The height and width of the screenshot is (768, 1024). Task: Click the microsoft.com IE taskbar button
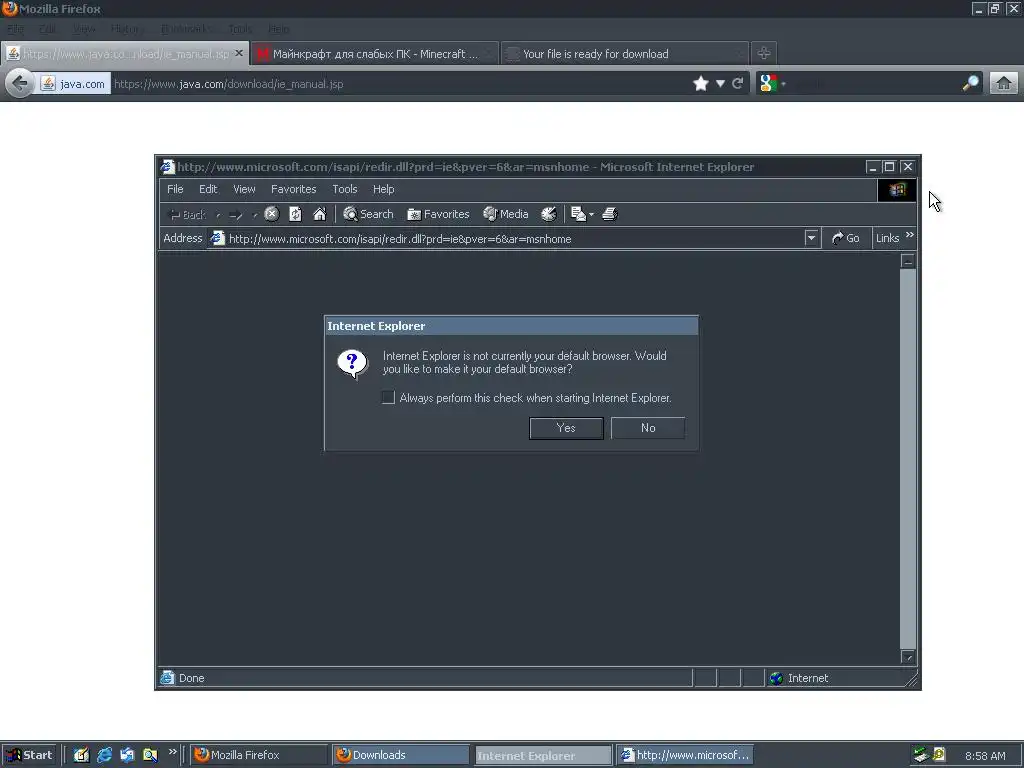684,755
